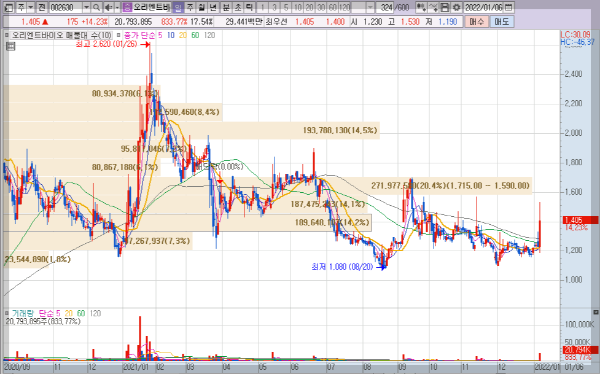Select the volume 20-period average legend
600x374 pixels.
68,313
